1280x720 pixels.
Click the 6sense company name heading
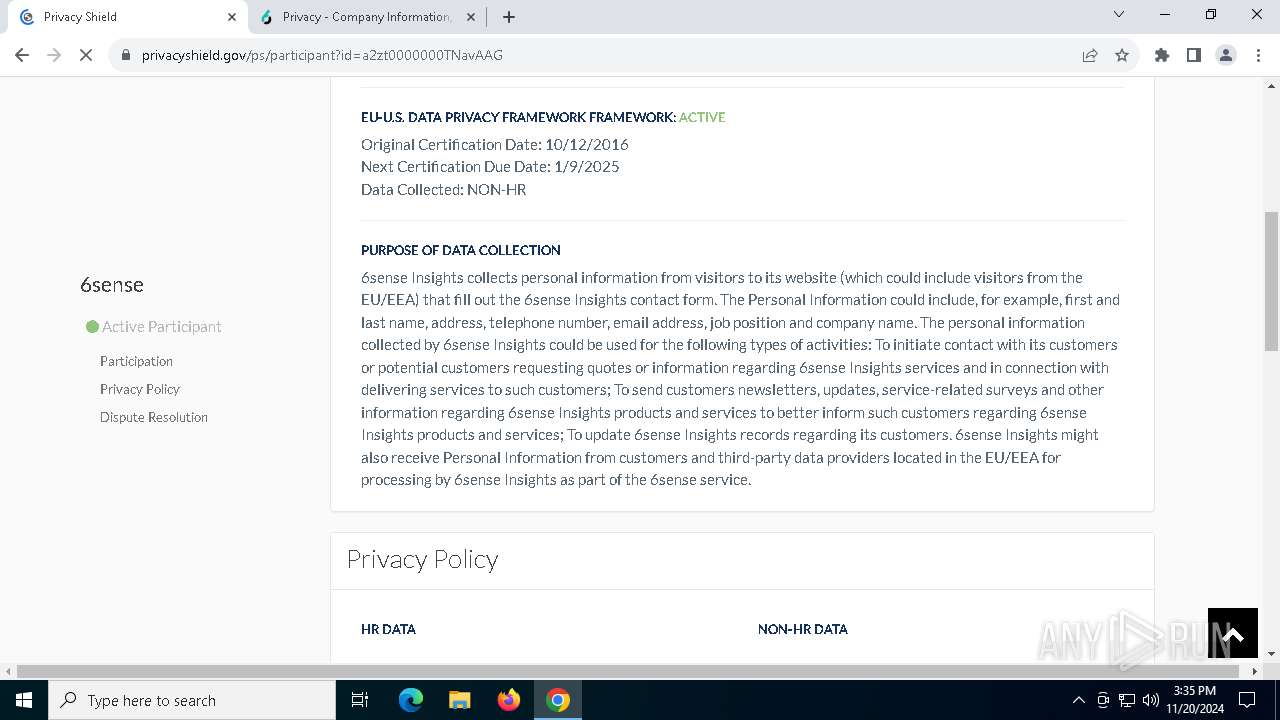(112, 285)
